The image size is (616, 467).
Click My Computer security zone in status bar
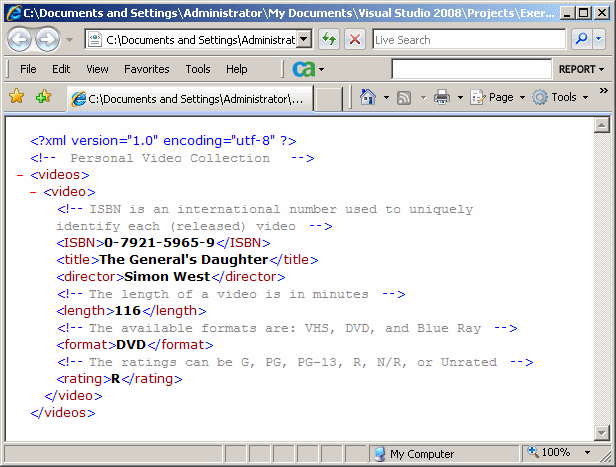click(x=444, y=454)
